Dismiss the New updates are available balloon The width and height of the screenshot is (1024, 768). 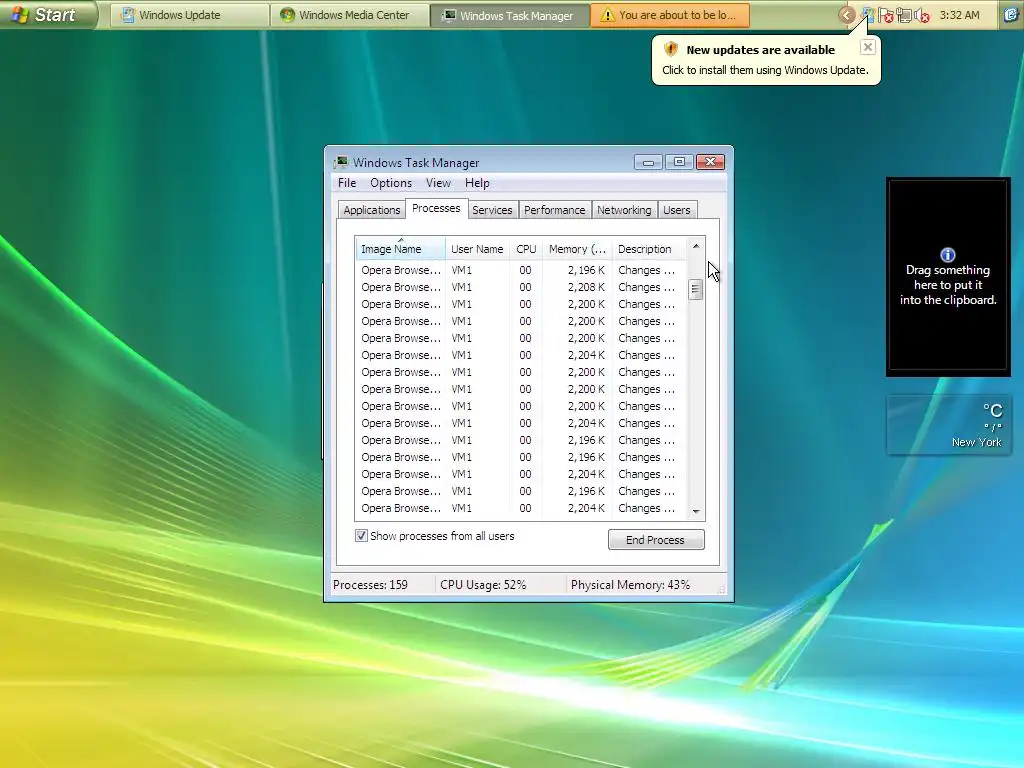point(867,47)
